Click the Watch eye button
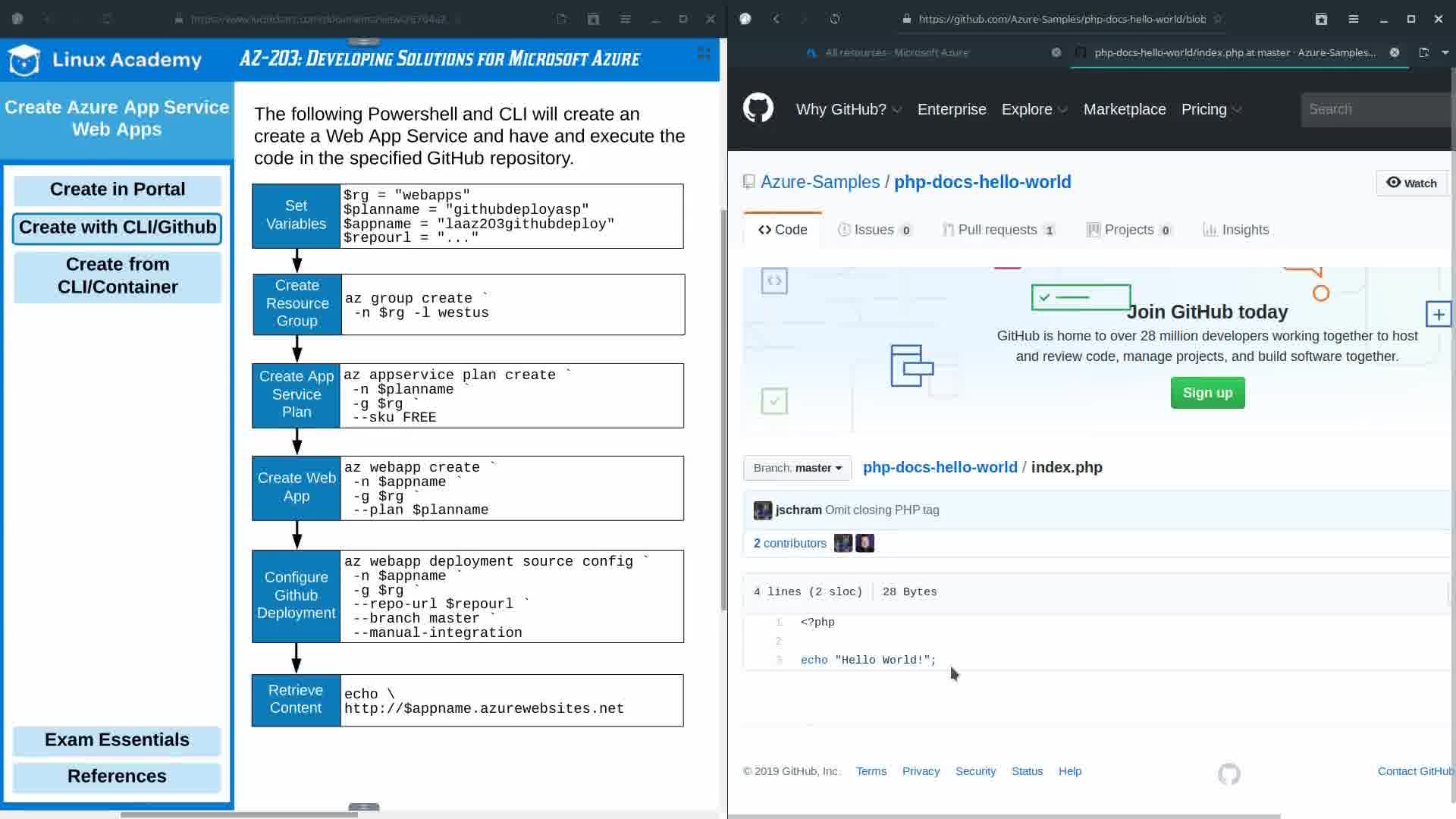 point(1411,183)
